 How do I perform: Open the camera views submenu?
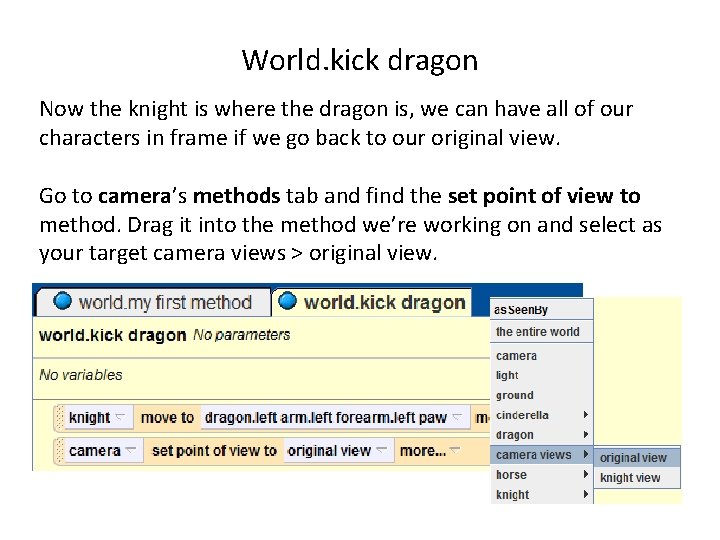click(x=542, y=455)
